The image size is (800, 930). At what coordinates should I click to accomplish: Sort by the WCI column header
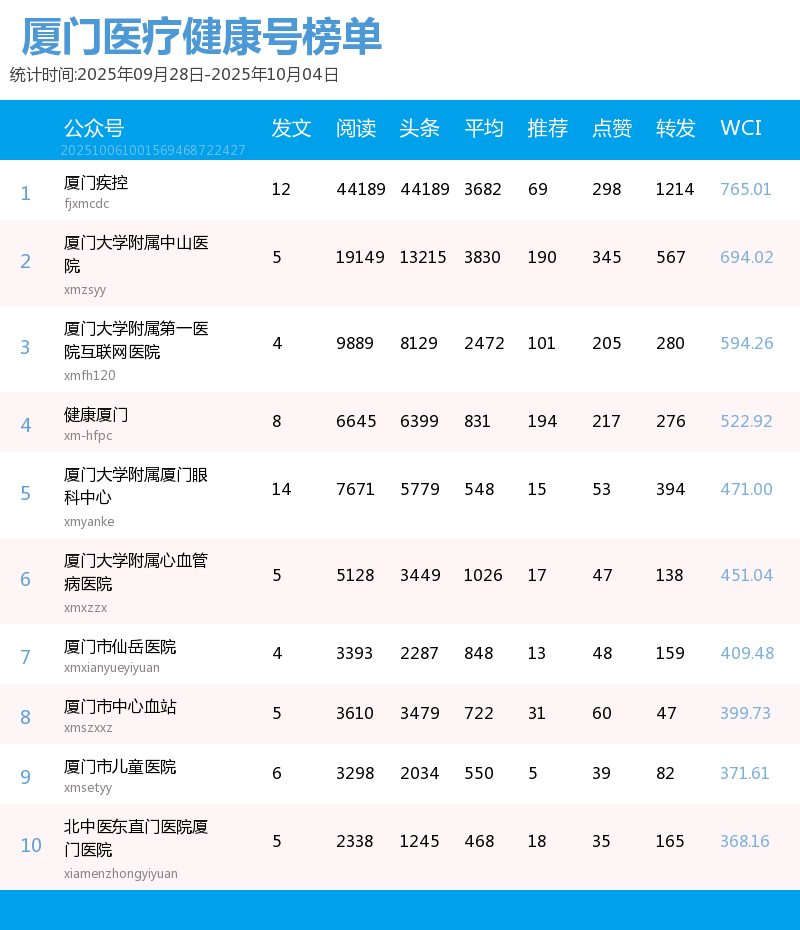pyautogui.click(x=741, y=128)
